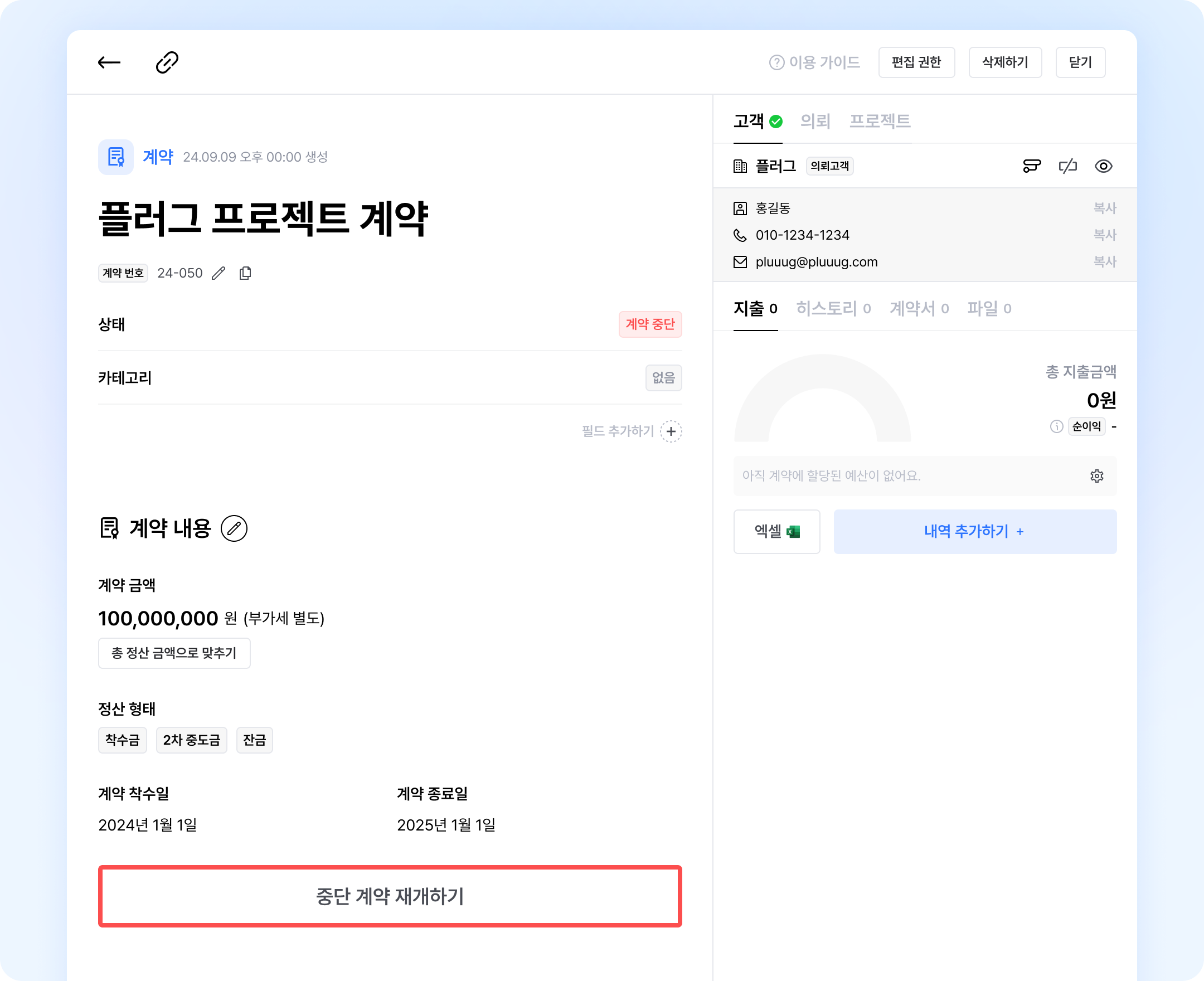Click 중단 계약 재개하기 button

[390, 896]
